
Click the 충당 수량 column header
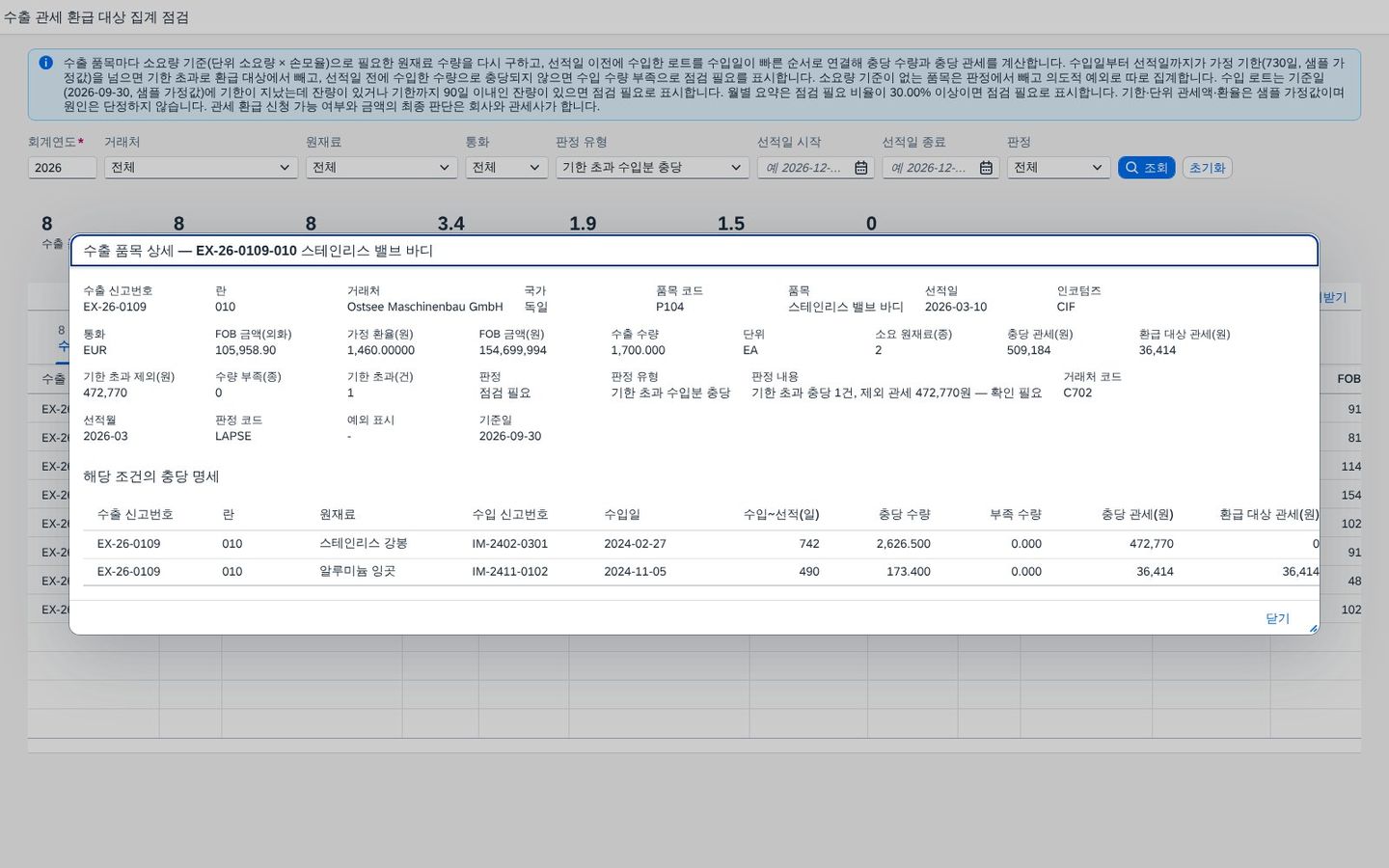pyautogui.click(x=904, y=515)
